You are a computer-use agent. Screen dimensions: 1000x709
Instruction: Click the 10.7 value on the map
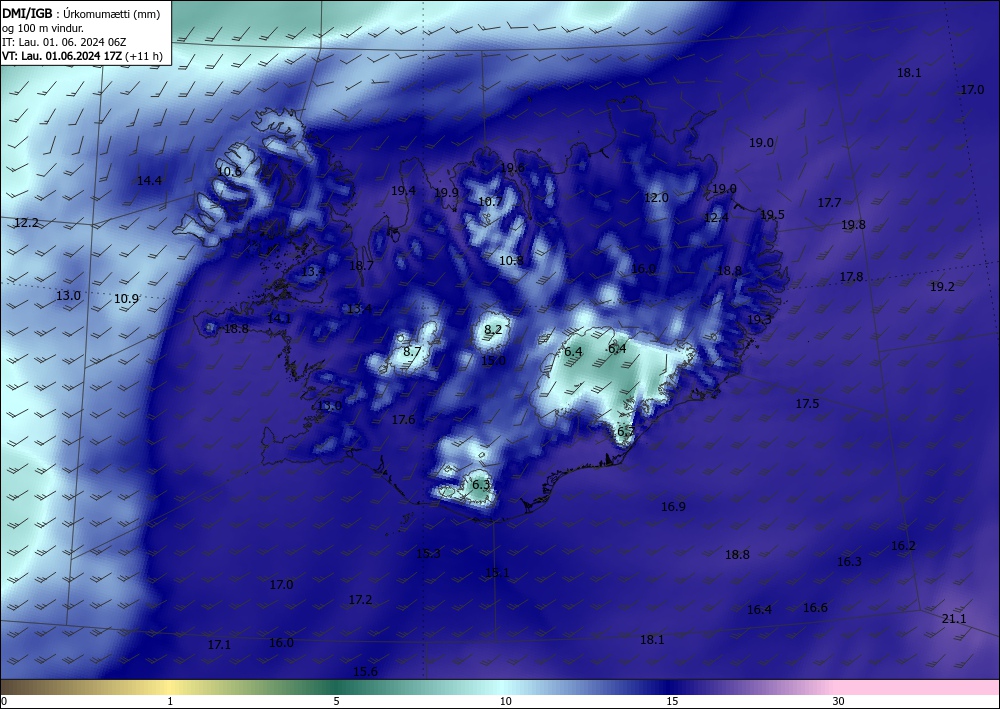click(490, 202)
